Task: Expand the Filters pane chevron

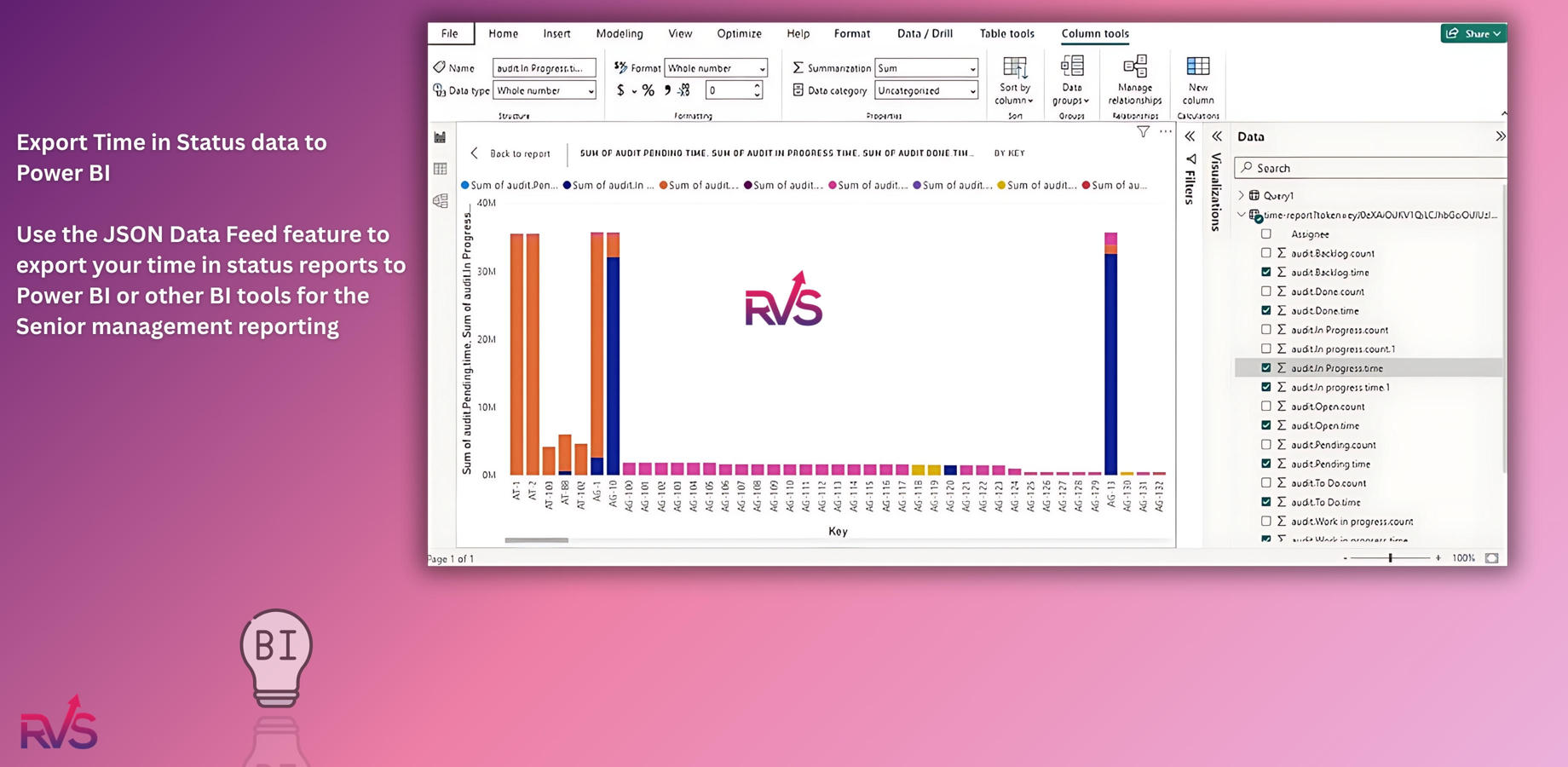Action: click(1190, 136)
